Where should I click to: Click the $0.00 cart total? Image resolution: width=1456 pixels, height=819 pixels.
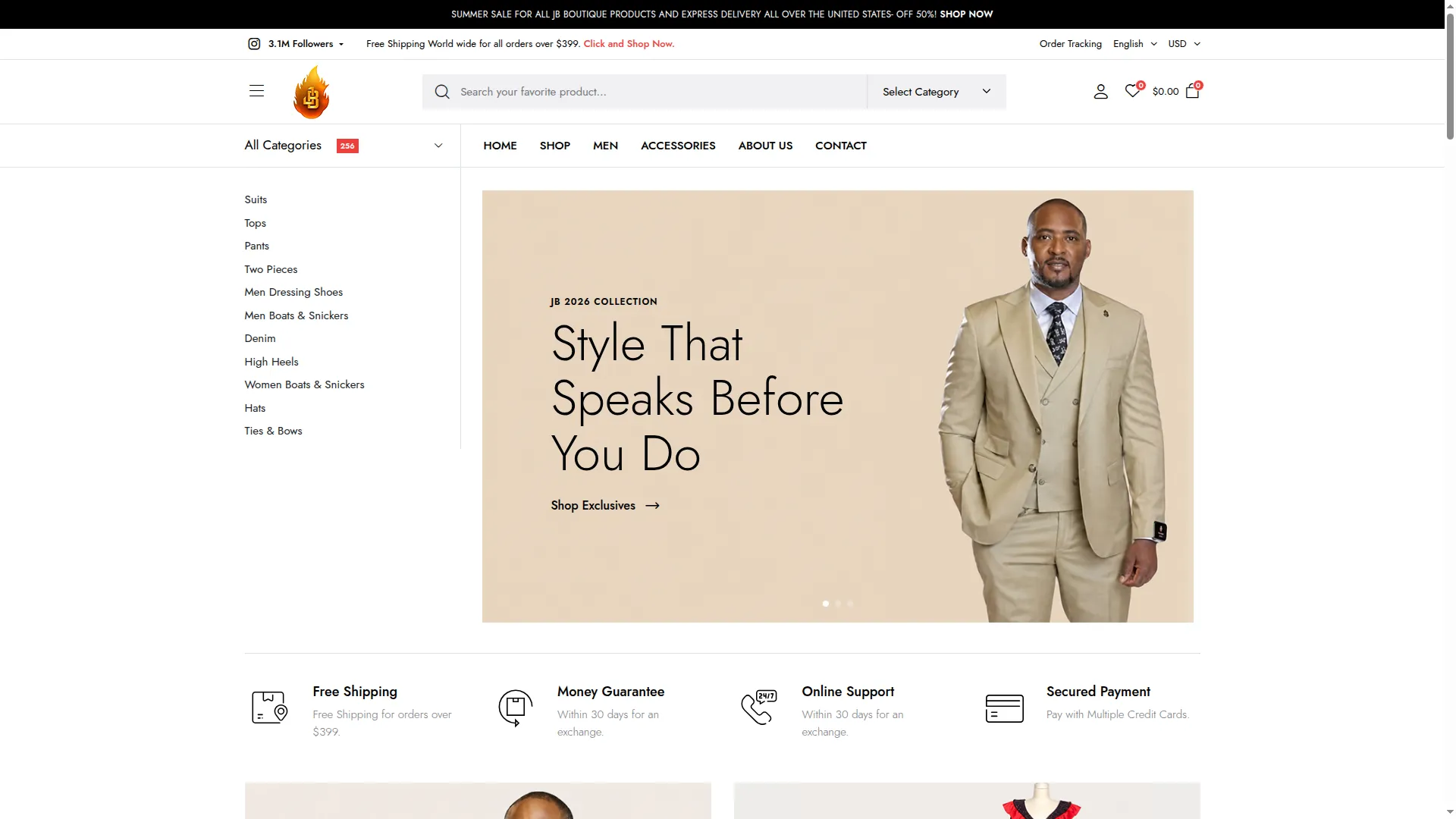1165,92
